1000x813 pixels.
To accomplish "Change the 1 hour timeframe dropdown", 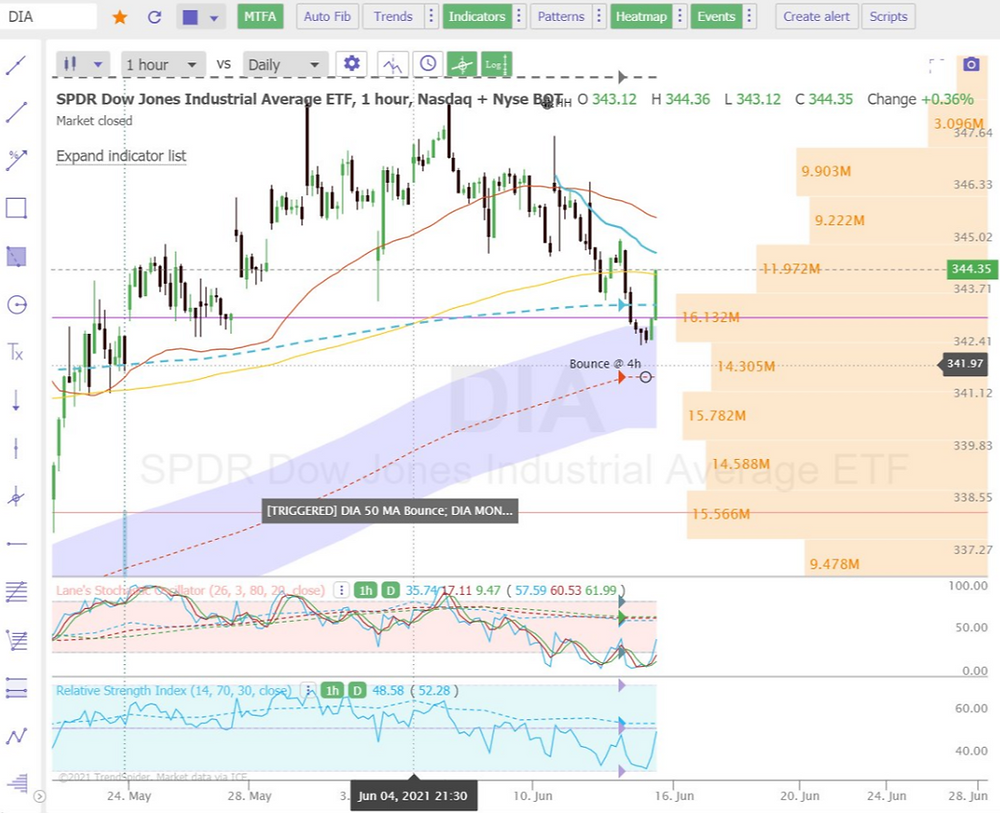I will tap(162, 64).
